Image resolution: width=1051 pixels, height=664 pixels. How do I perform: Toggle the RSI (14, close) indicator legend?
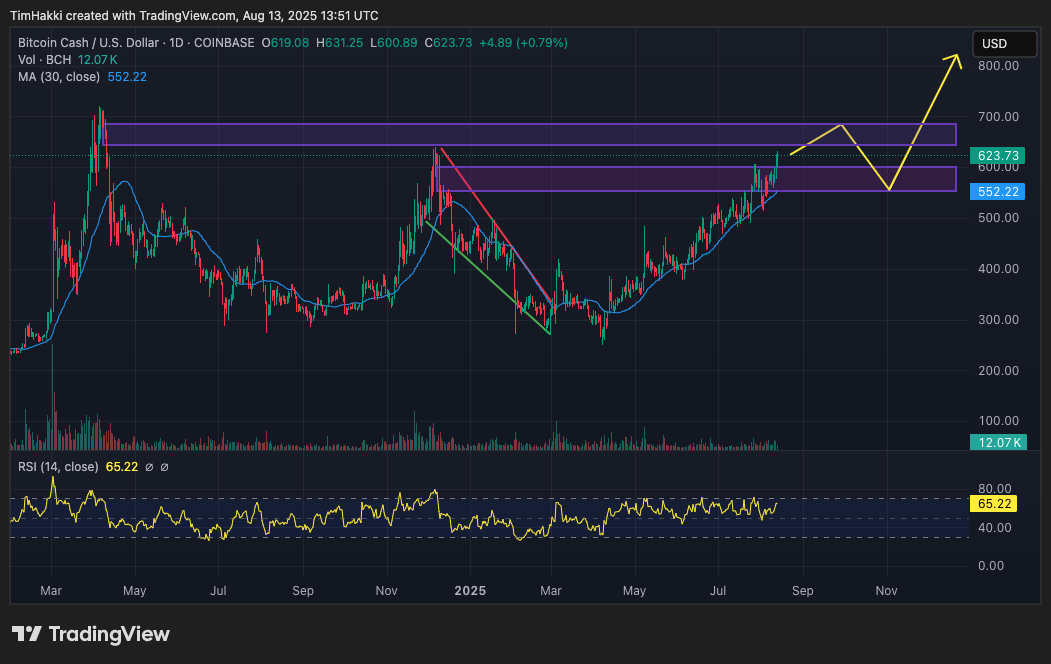[58, 467]
